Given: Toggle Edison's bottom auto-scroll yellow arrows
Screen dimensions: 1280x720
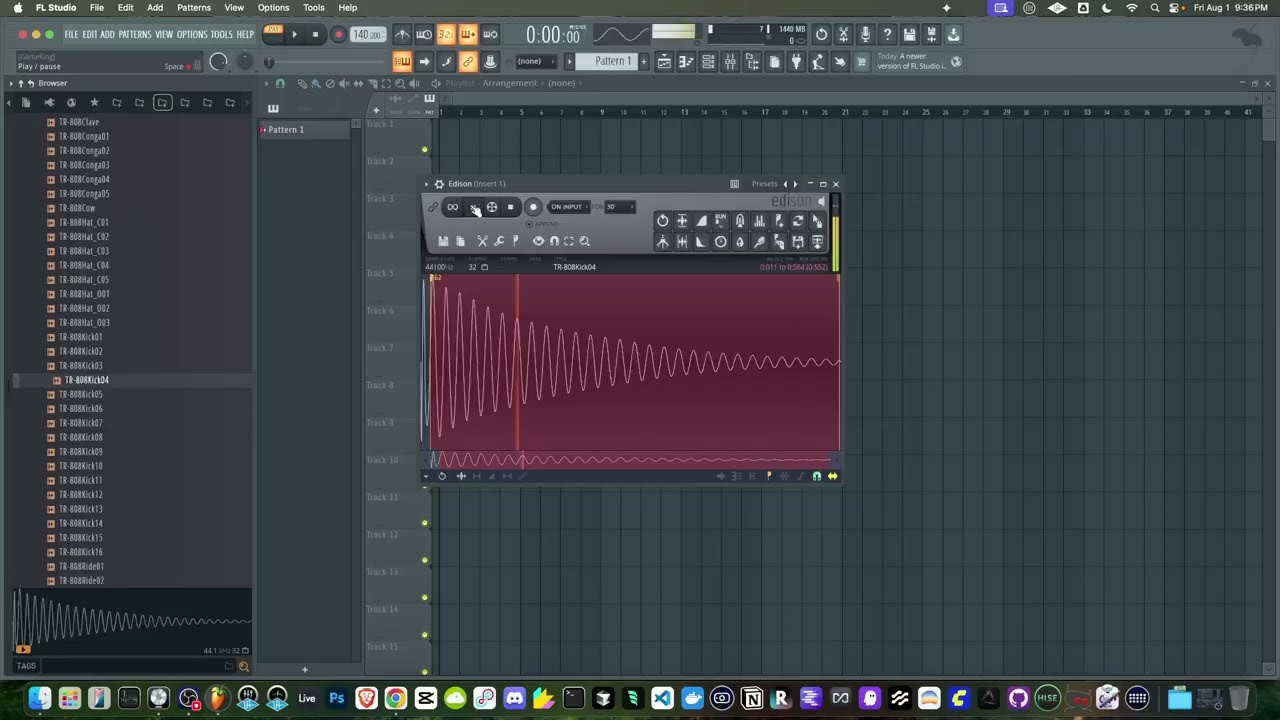Looking at the screenshot, I should coord(832,476).
